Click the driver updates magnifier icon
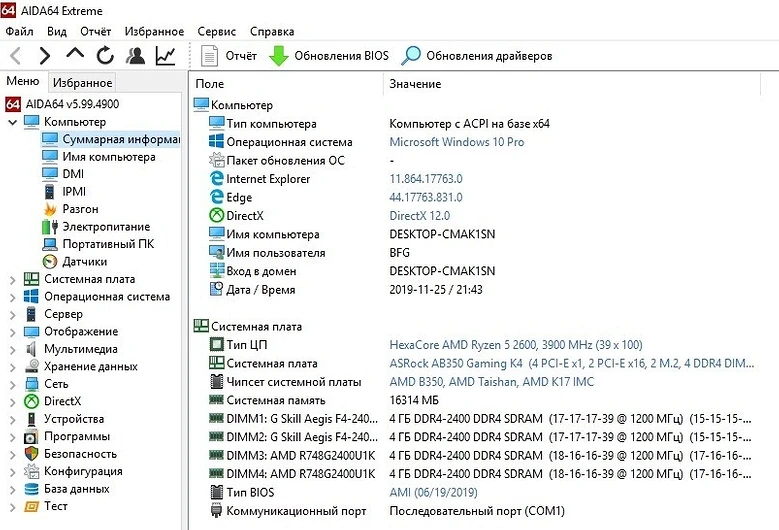 (411, 56)
